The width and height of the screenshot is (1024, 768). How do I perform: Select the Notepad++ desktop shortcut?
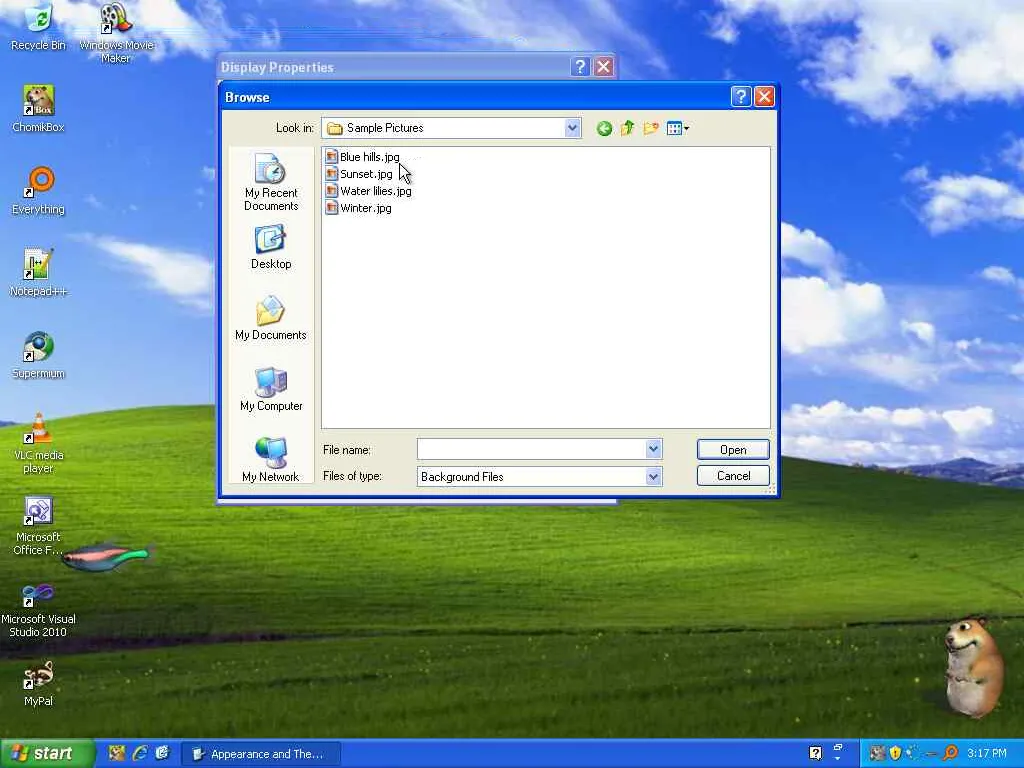(39, 273)
